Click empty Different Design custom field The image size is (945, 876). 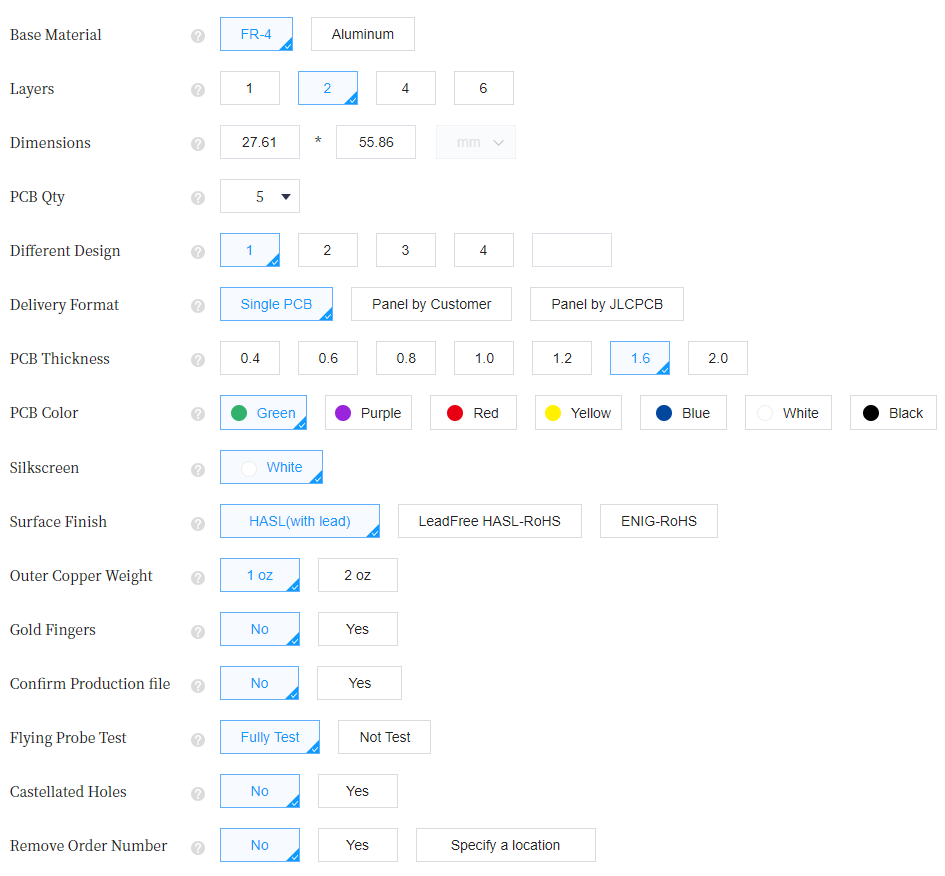[571, 250]
